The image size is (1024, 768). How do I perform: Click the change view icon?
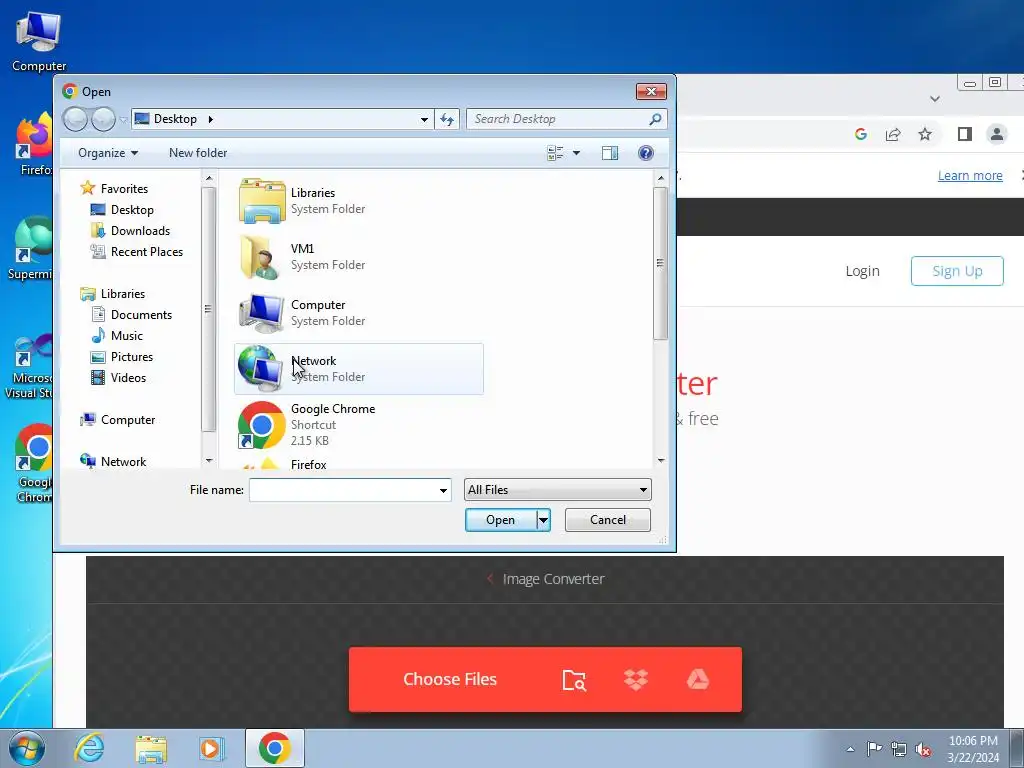pyautogui.click(x=555, y=153)
